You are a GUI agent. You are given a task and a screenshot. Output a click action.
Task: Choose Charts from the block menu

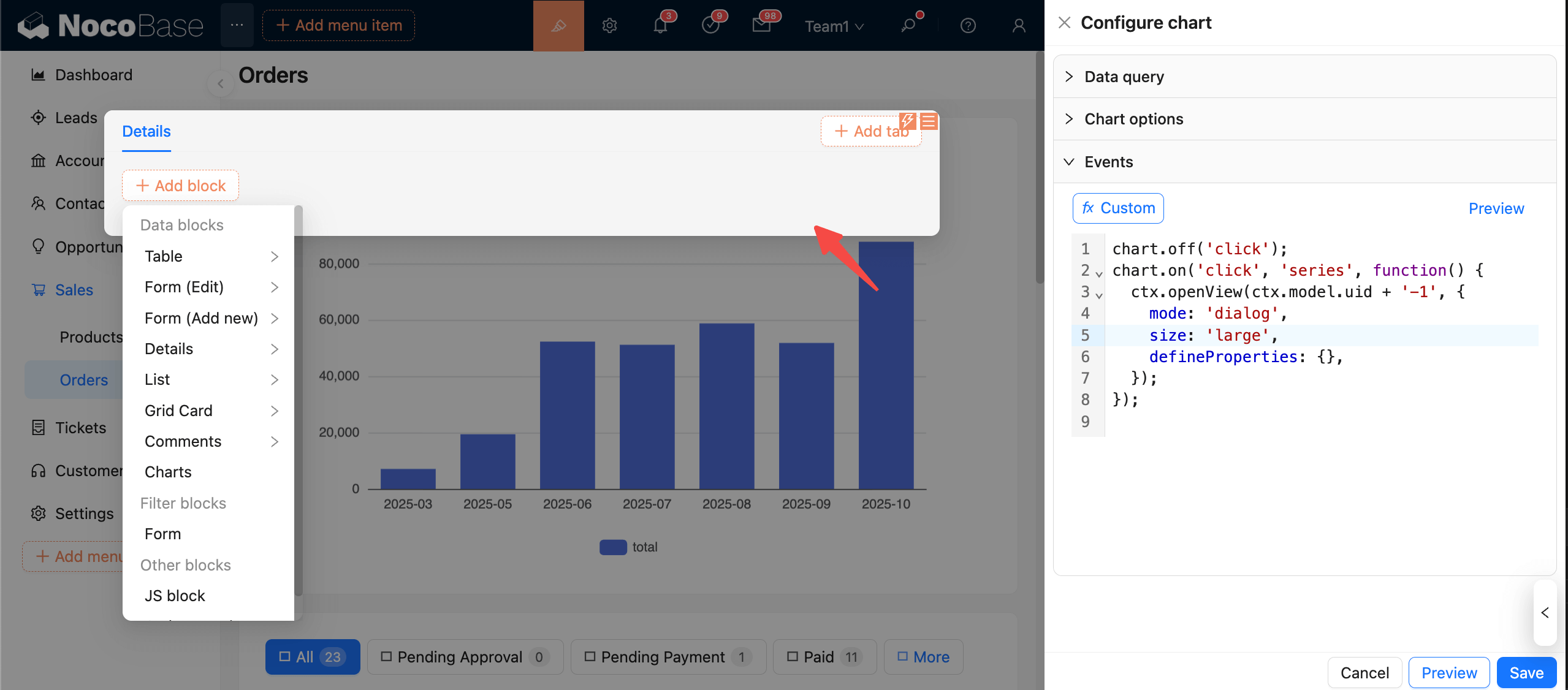168,472
